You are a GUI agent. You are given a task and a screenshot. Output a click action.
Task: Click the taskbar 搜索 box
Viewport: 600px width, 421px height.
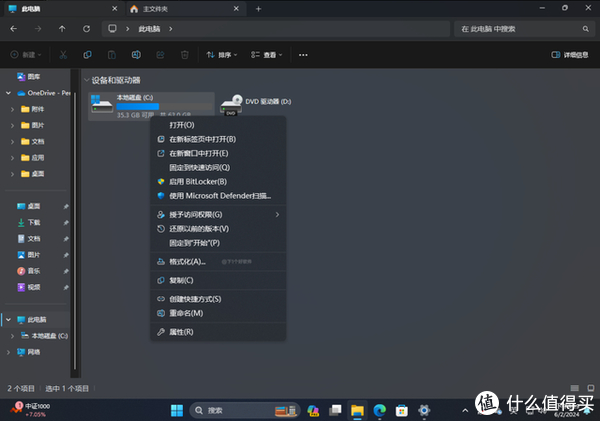245,410
